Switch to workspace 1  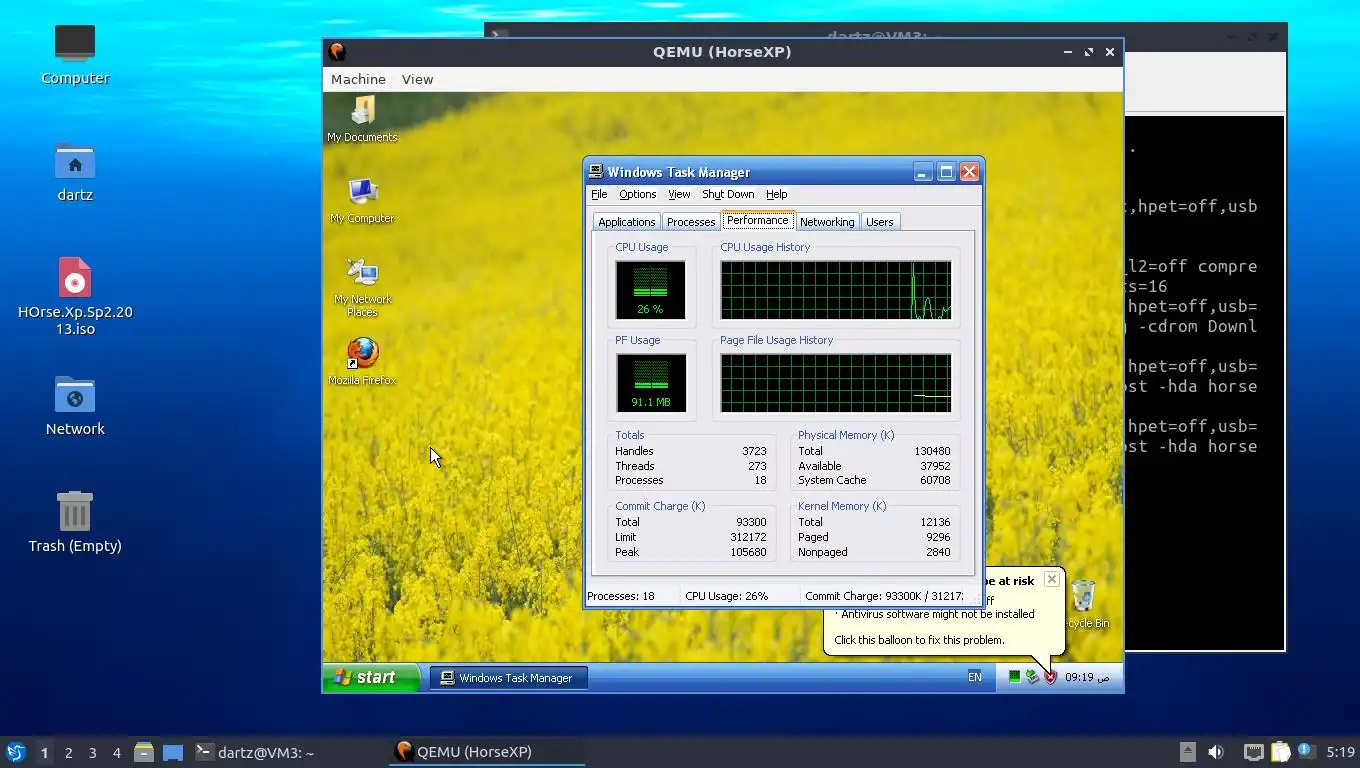44,752
